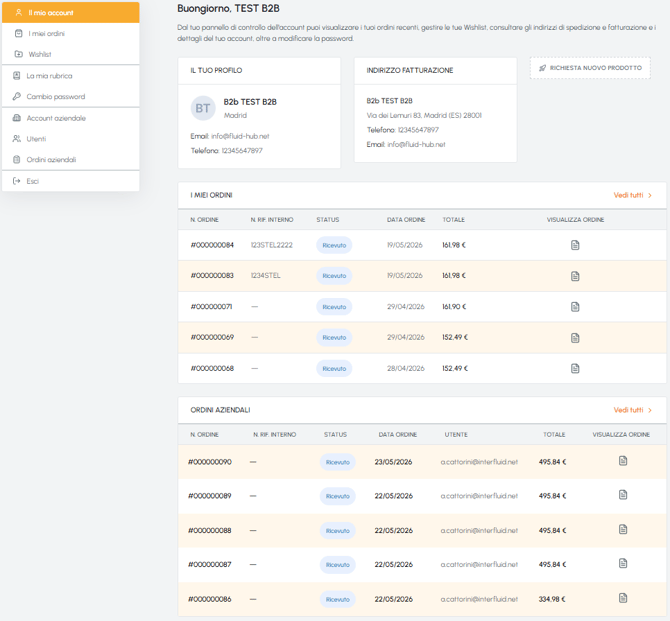670x621 pixels.
Task: Click internal reference 1234STEL
Action: [x=266, y=276]
